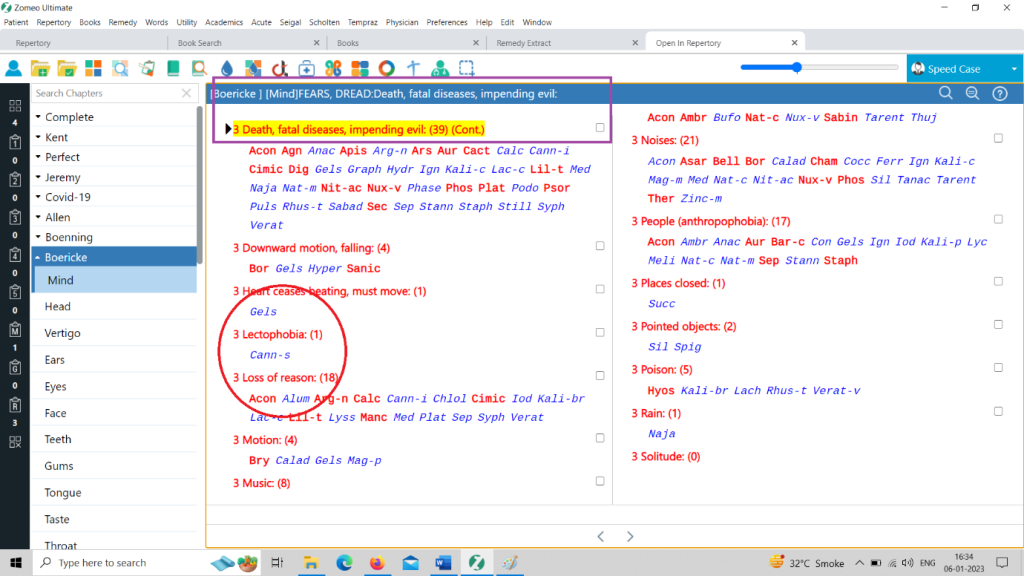
Task: Click the Search Chapters input field
Action: coord(105,93)
